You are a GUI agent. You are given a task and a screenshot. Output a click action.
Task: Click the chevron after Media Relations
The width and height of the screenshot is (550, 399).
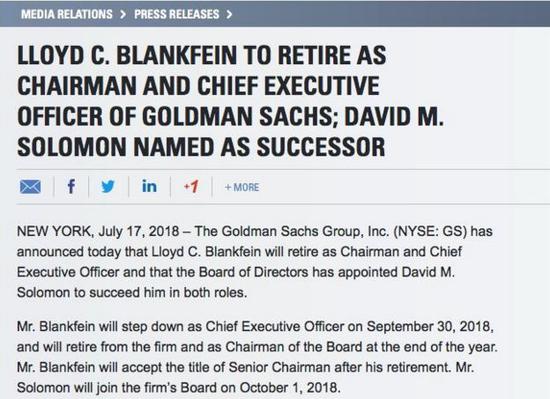123,14
